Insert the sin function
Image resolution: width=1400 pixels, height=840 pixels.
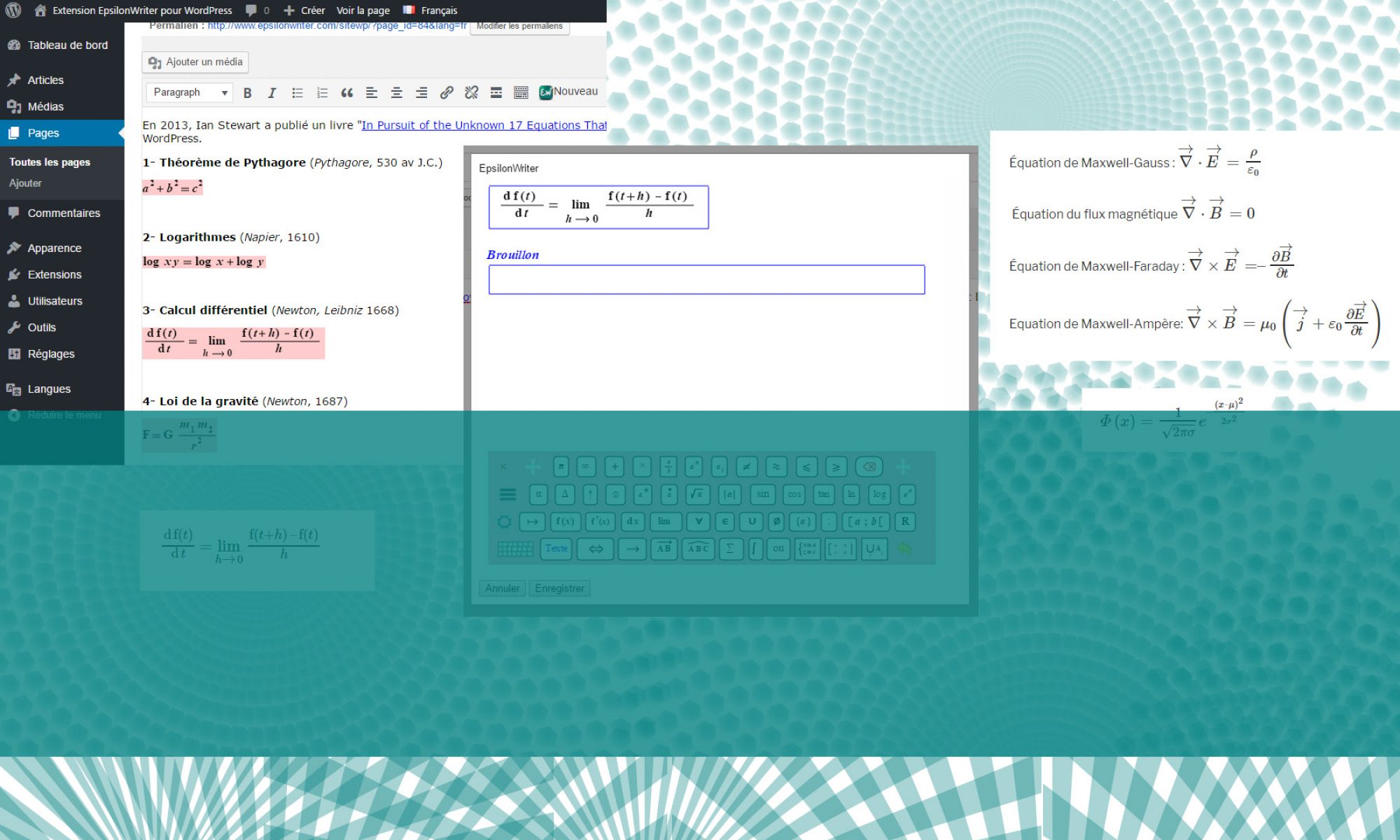762,494
